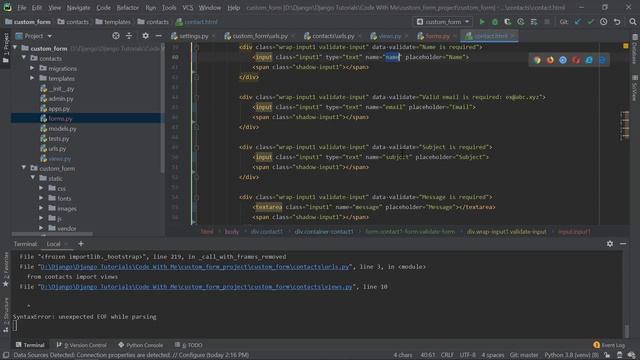Open the Project view selector dropdown

pyautogui.click(x=34, y=36)
